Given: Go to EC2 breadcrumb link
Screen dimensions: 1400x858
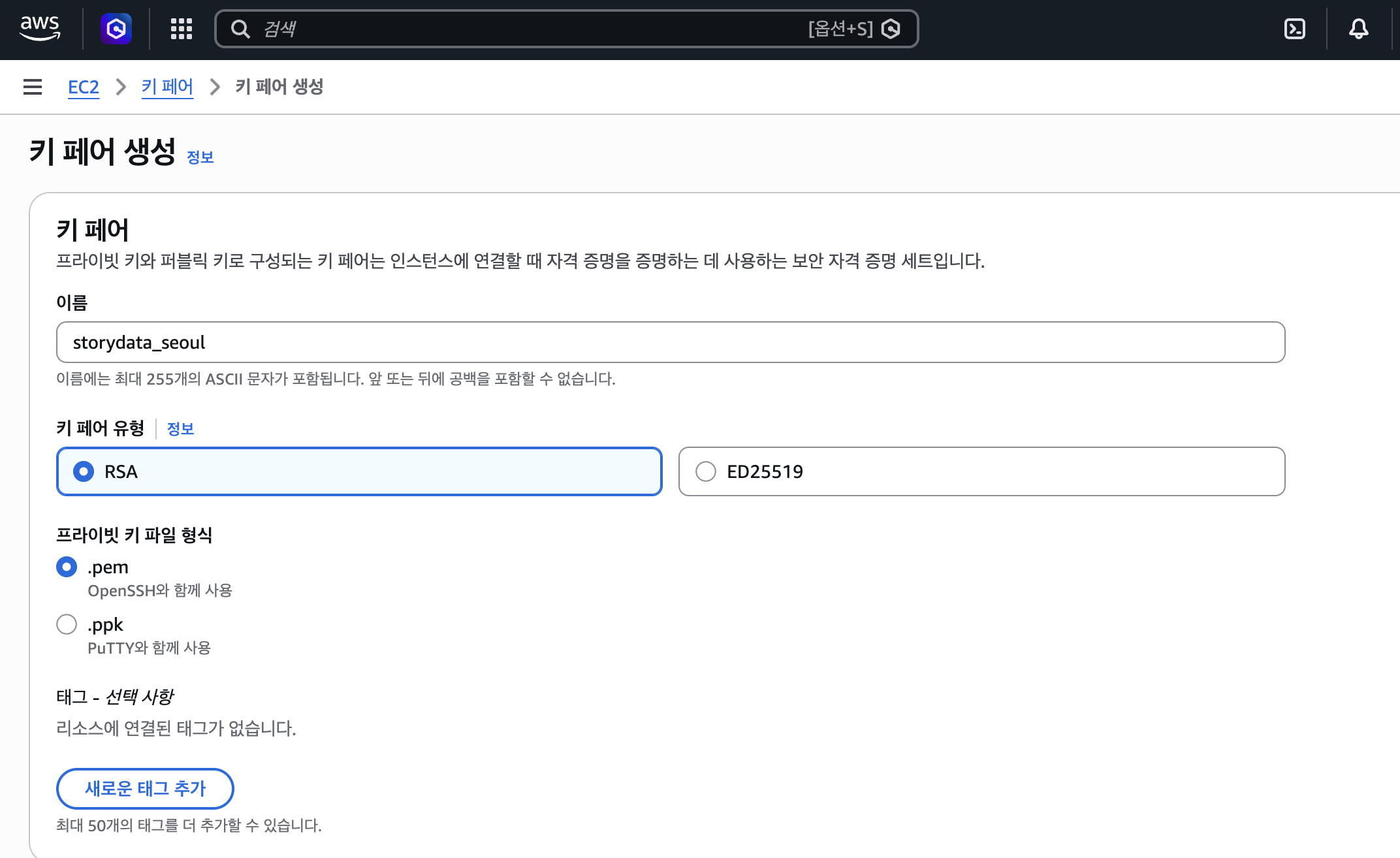Looking at the screenshot, I should 84,87.
